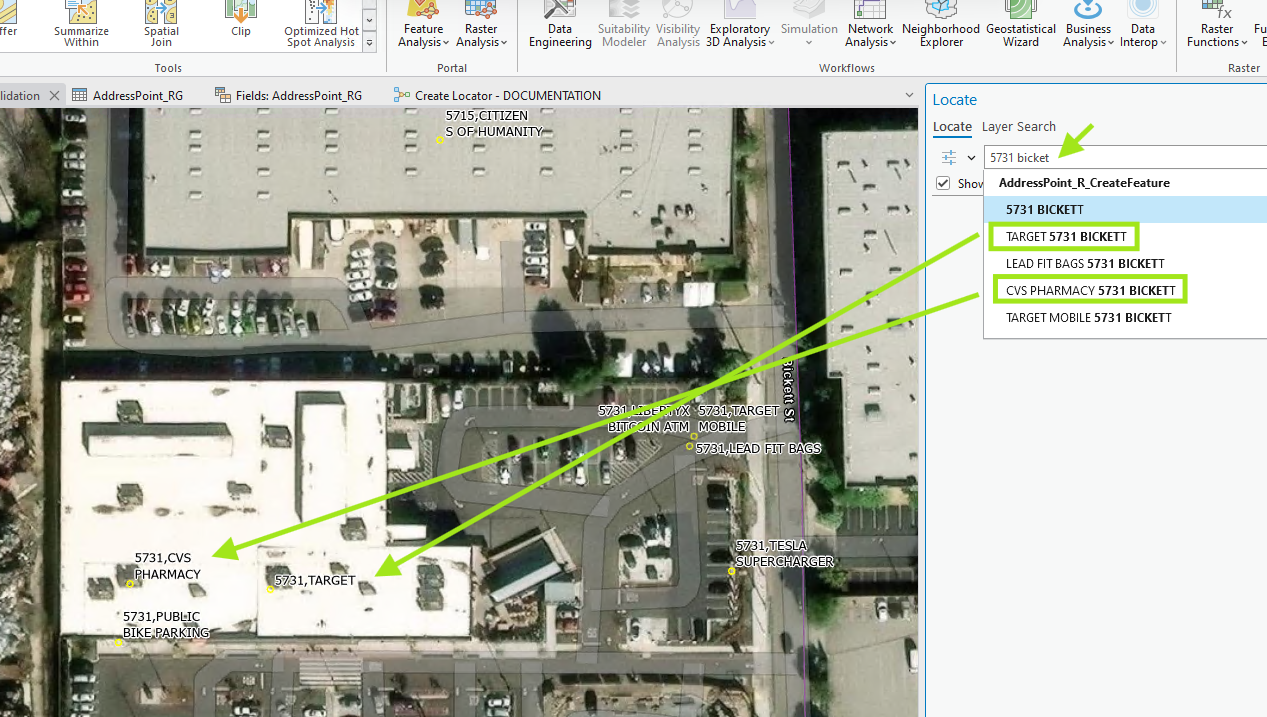Select the '5731 BICKETT' suggestion

(1125, 209)
